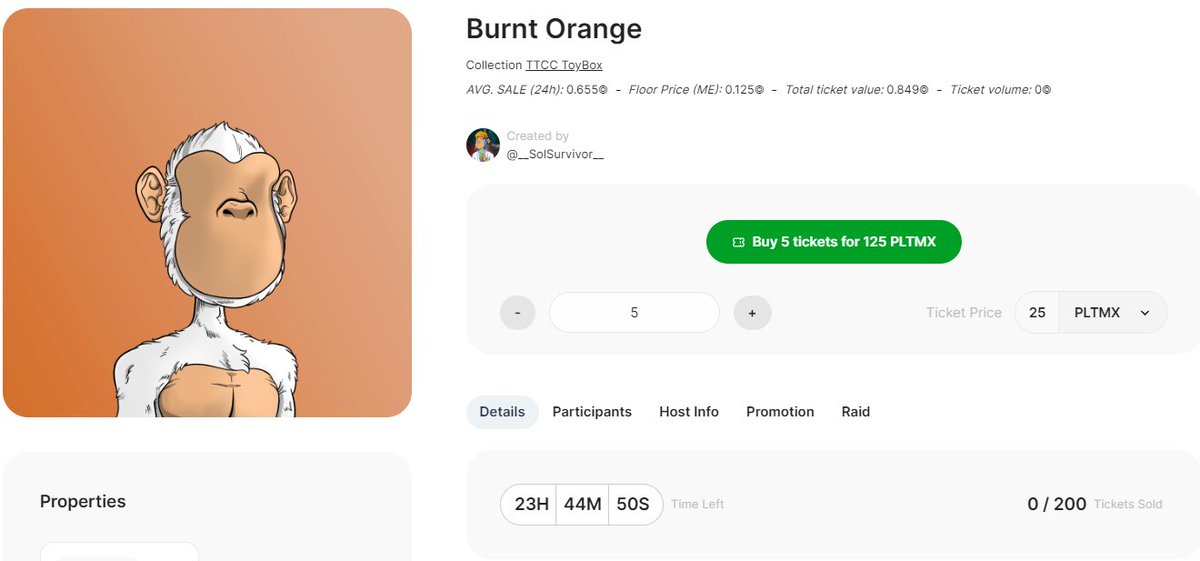Switch to the Promotion tab

(780, 412)
